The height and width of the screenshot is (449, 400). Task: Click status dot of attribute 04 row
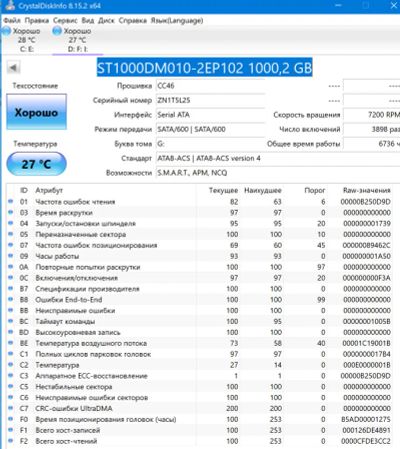click(x=10, y=223)
